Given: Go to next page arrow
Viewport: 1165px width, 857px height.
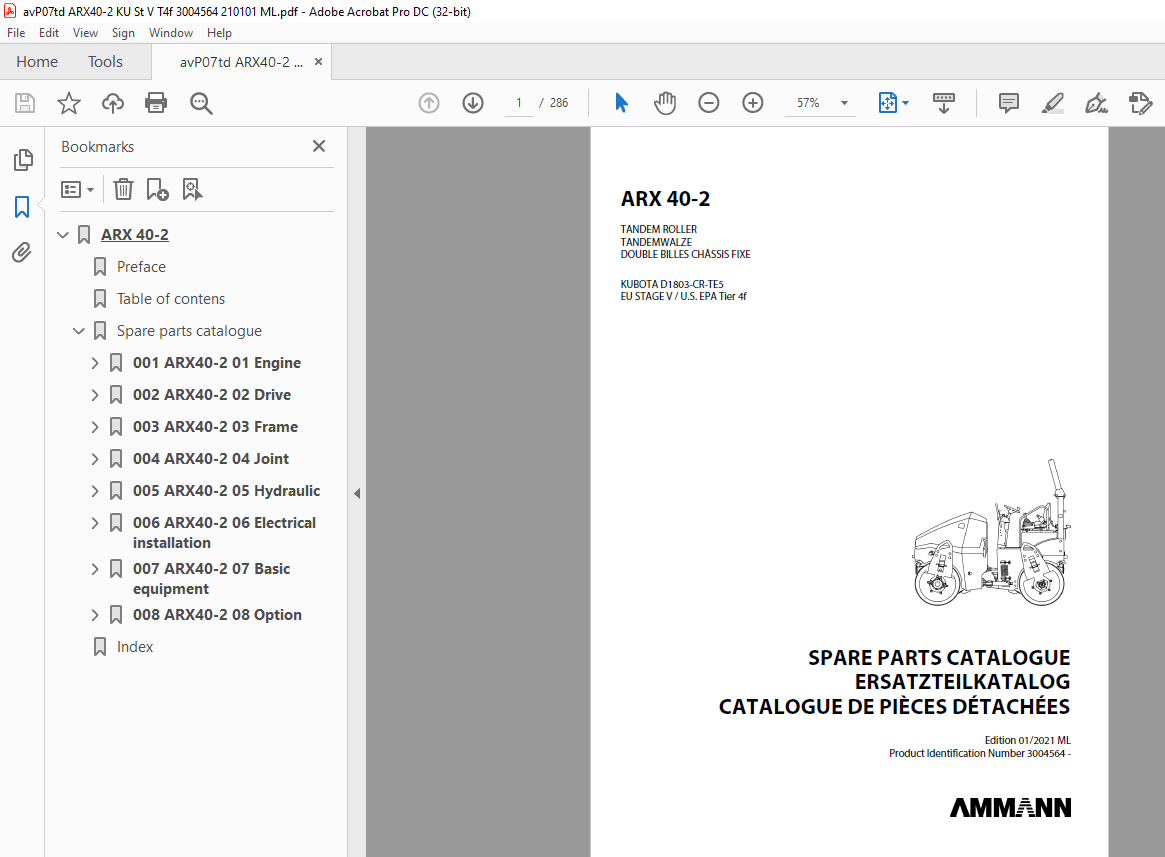Looking at the screenshot, I should [473, 103].
